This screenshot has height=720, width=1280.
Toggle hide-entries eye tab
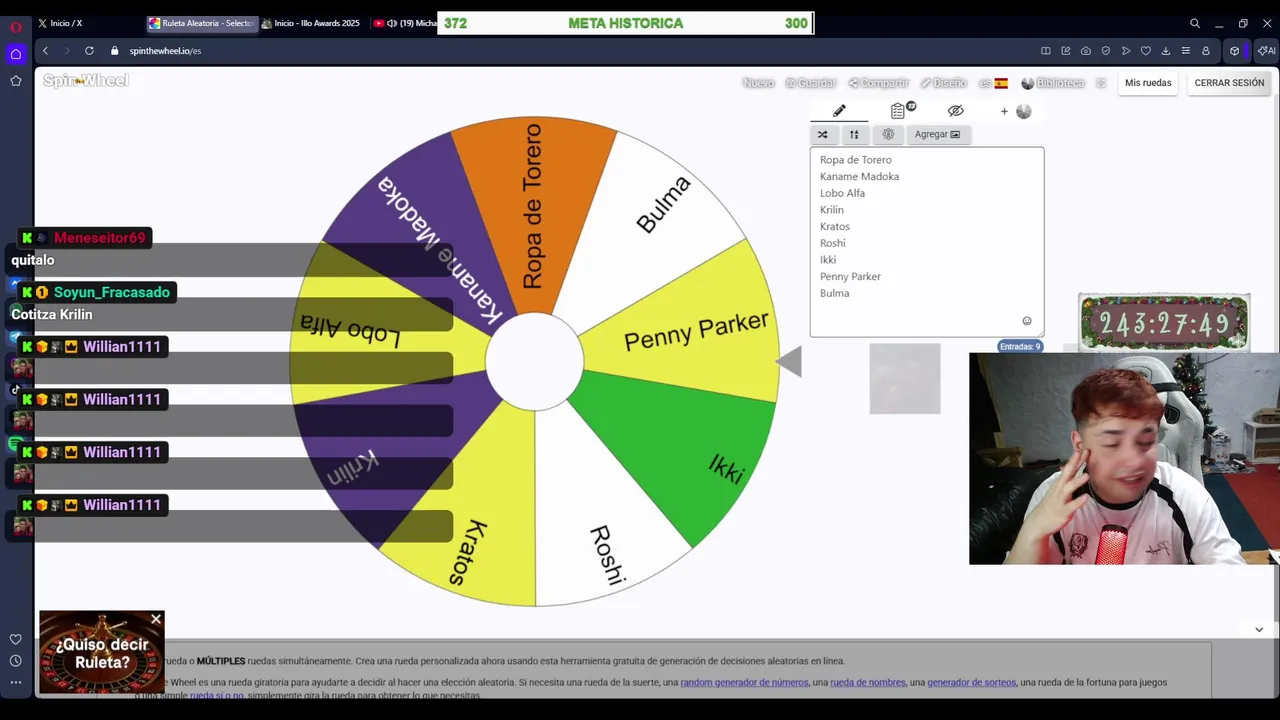click(x=956, y=111)
